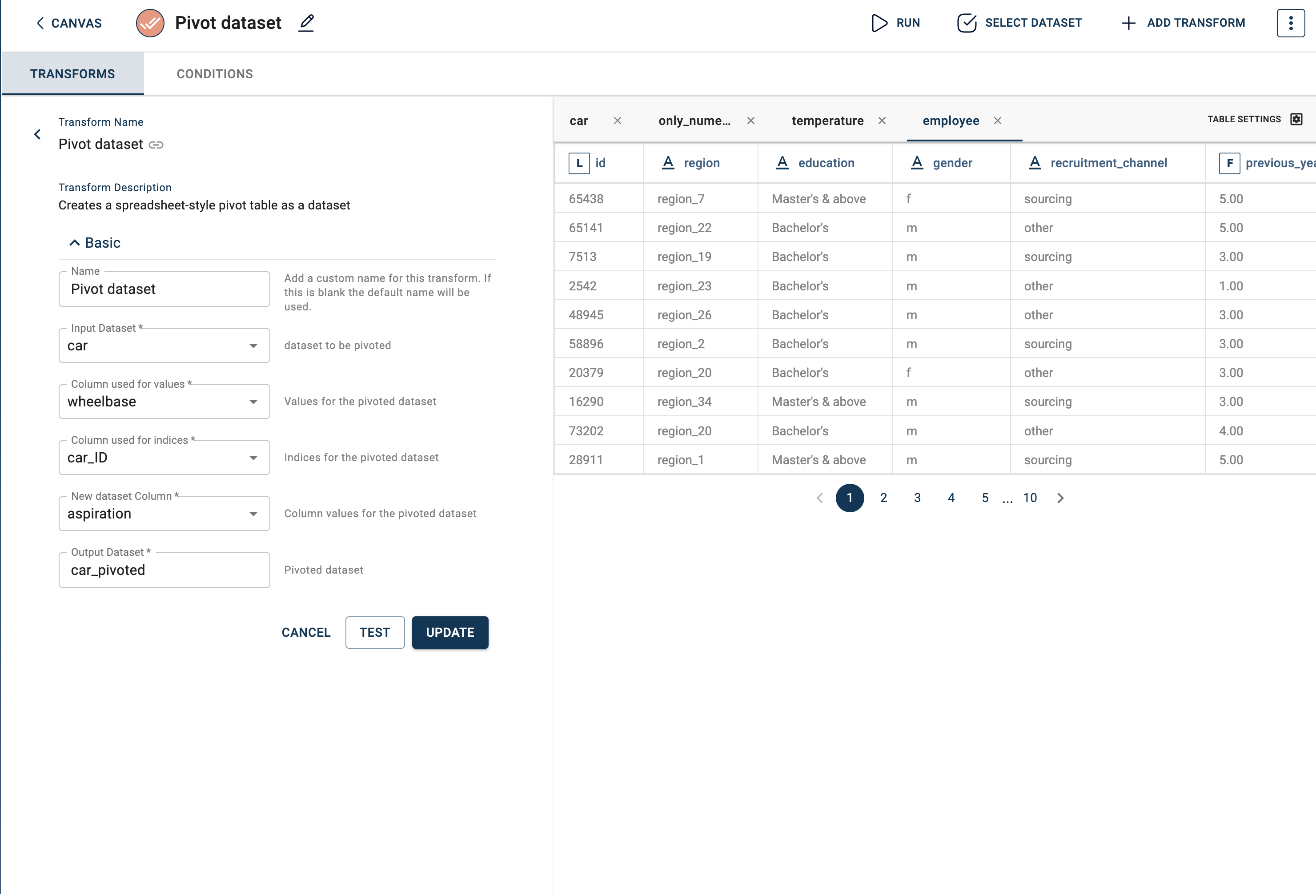Open the three-dot more options menu
This screenshot has width=1316, height=896.
1291,23
